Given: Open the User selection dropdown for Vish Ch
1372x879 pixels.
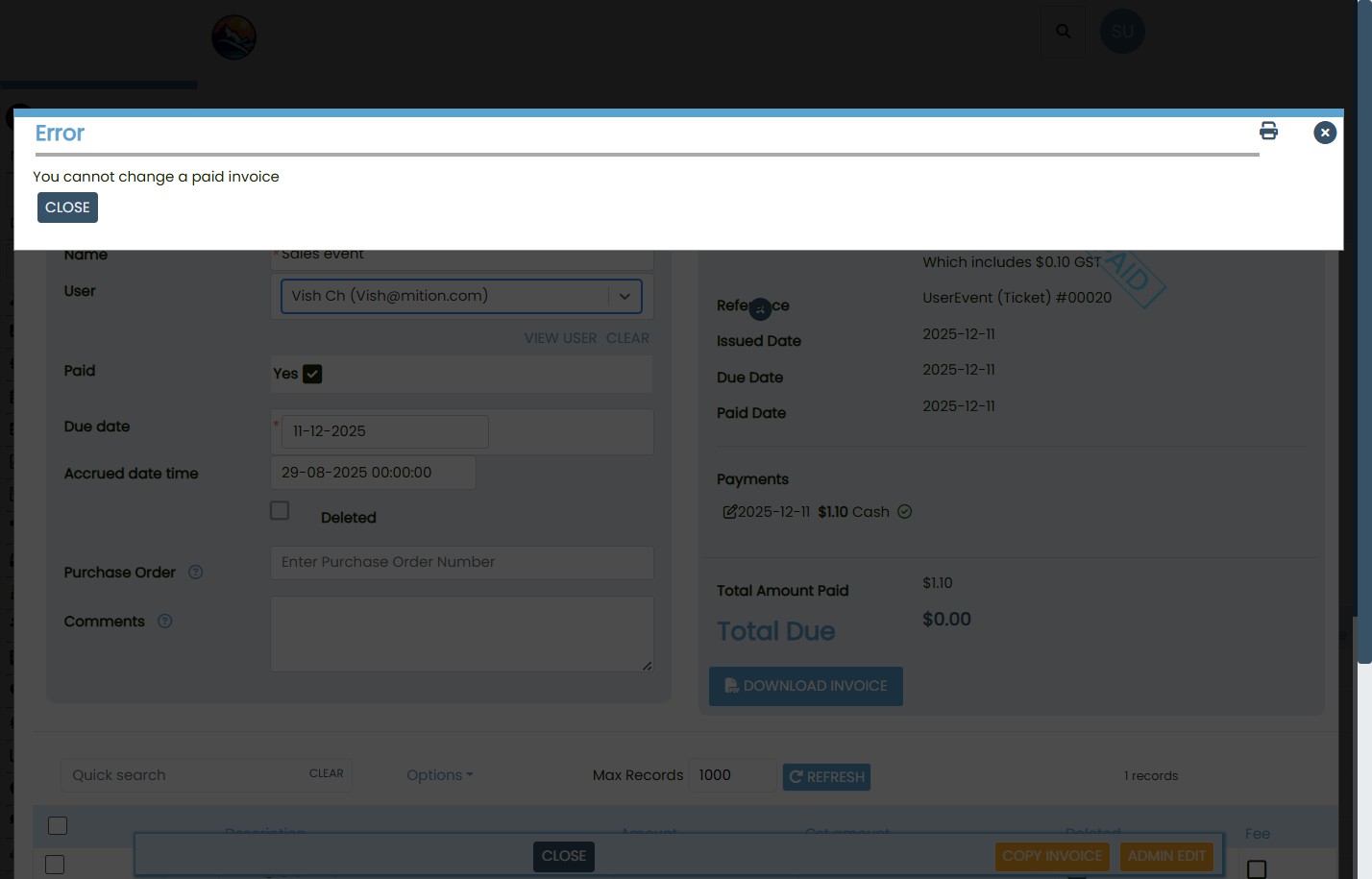Looking at the screenshot, I should [625, 296].
